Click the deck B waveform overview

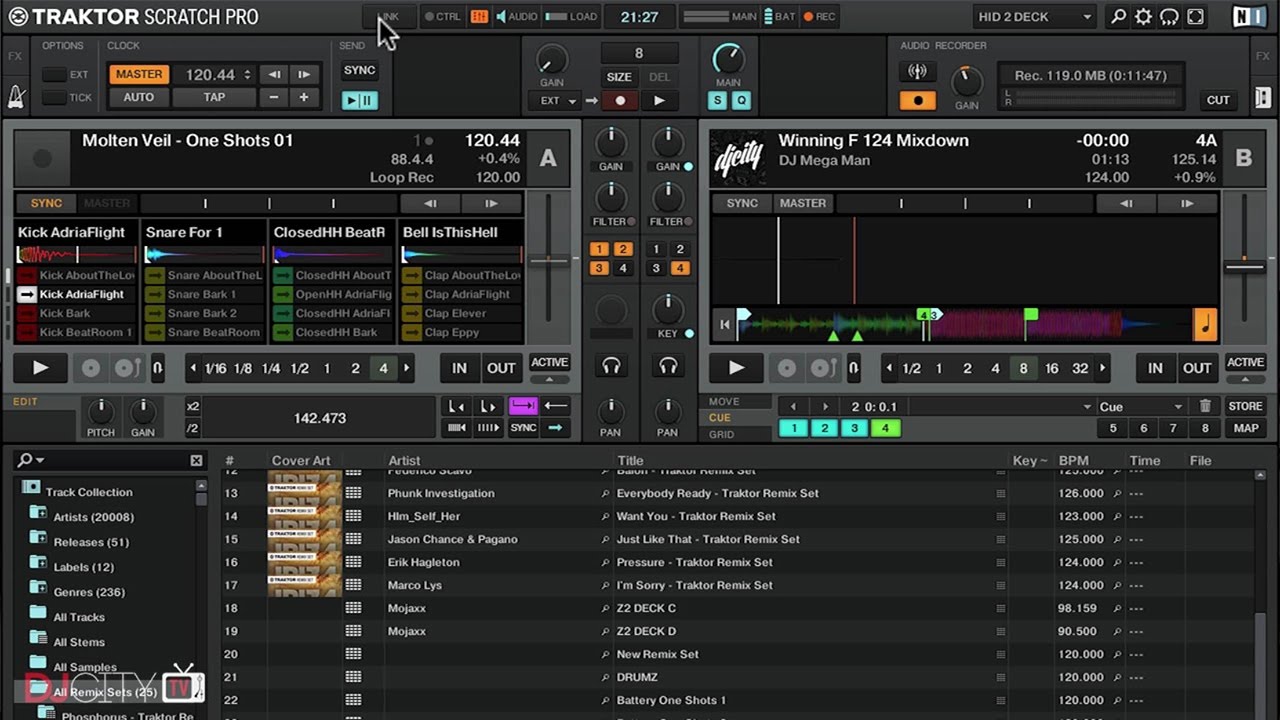pos(964,324)
